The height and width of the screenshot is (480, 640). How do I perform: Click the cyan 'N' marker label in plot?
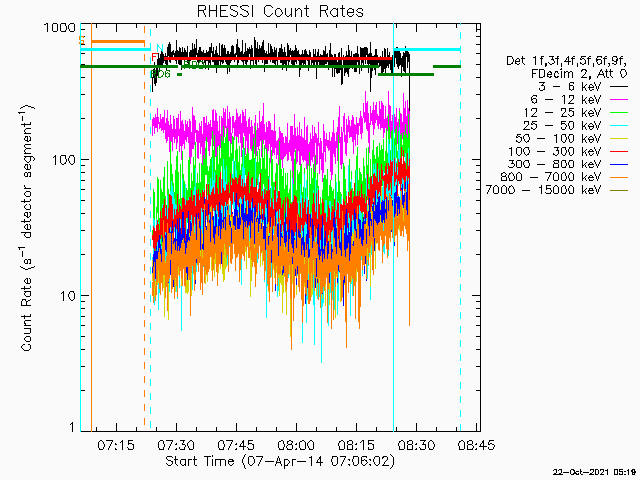(160, 48)
